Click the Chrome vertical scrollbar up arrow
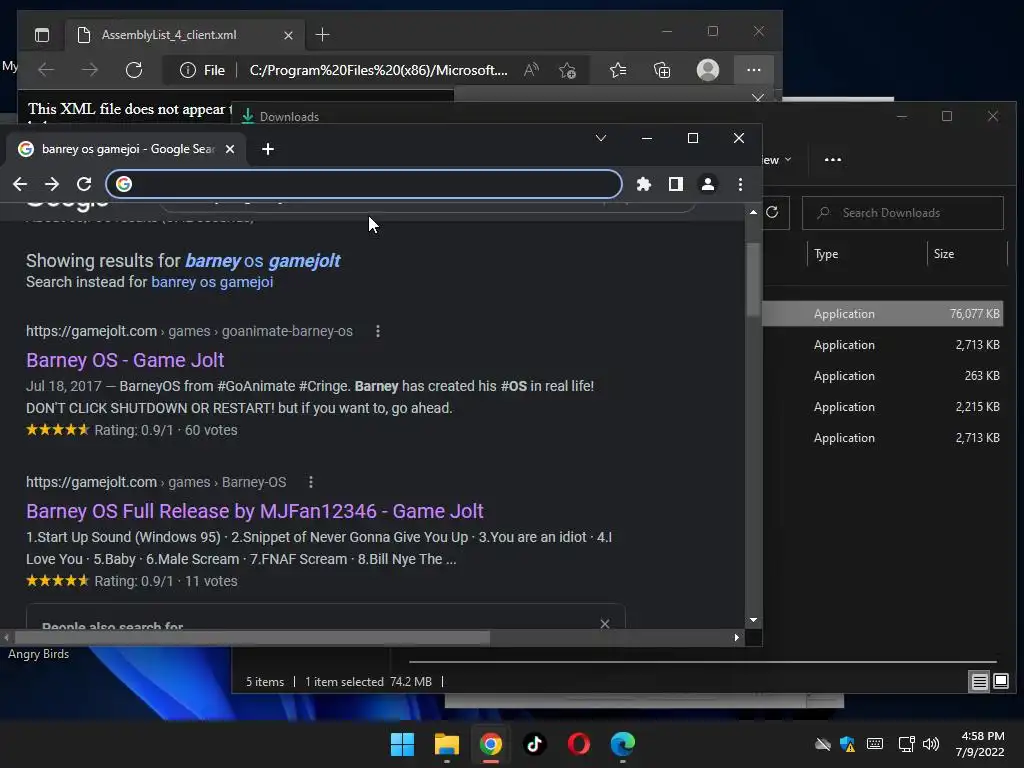1024x768 pixels. tap(754, 212)
